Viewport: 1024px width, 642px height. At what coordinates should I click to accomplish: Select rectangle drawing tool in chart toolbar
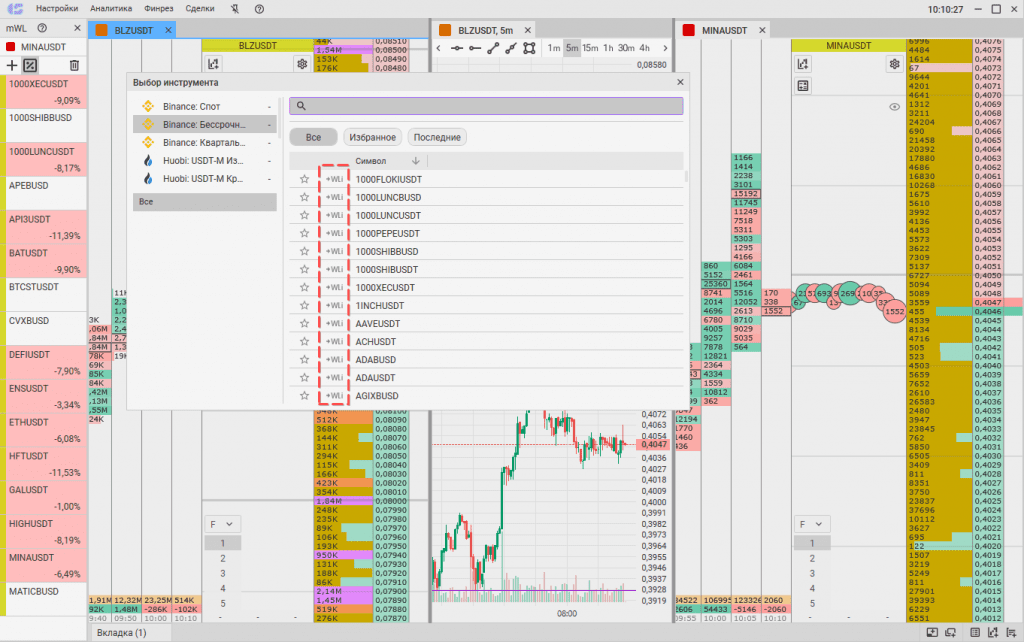point(529,48)
